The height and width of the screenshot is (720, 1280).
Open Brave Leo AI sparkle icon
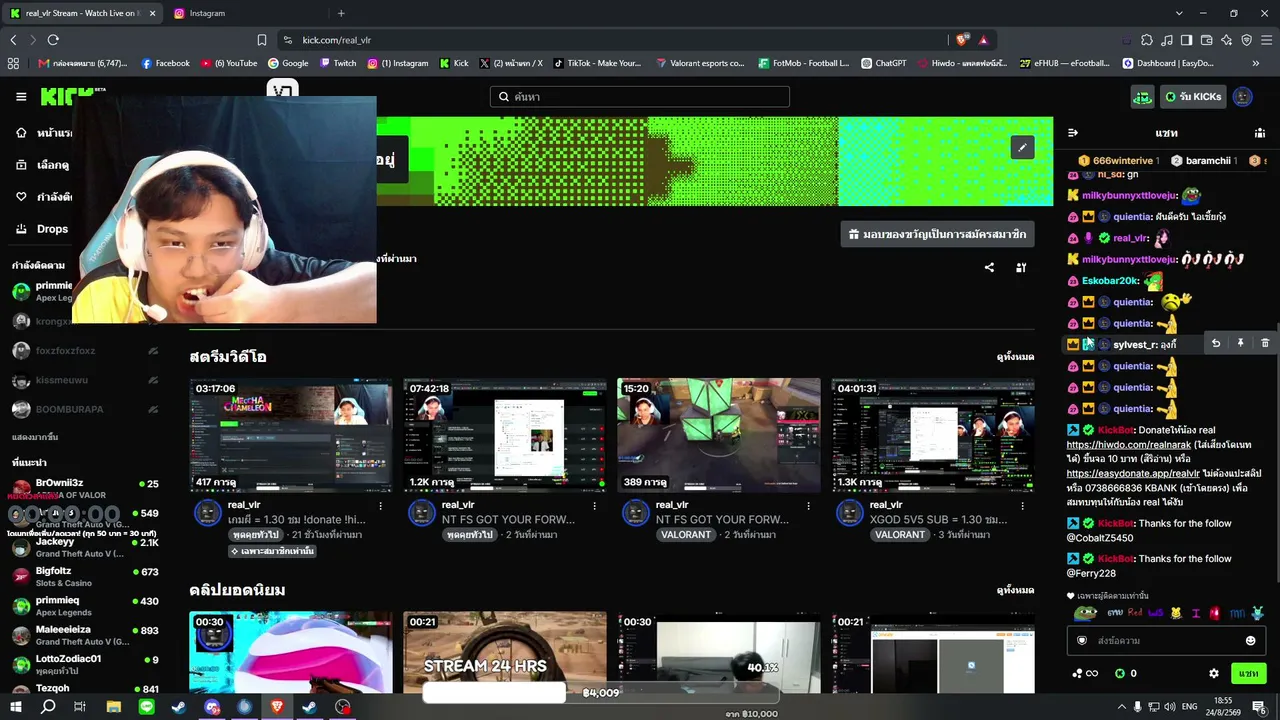(1227, 40)
